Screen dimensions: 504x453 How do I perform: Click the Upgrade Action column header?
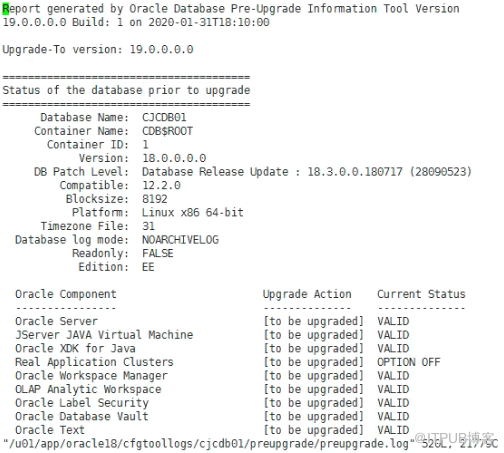tap(307, 294)
